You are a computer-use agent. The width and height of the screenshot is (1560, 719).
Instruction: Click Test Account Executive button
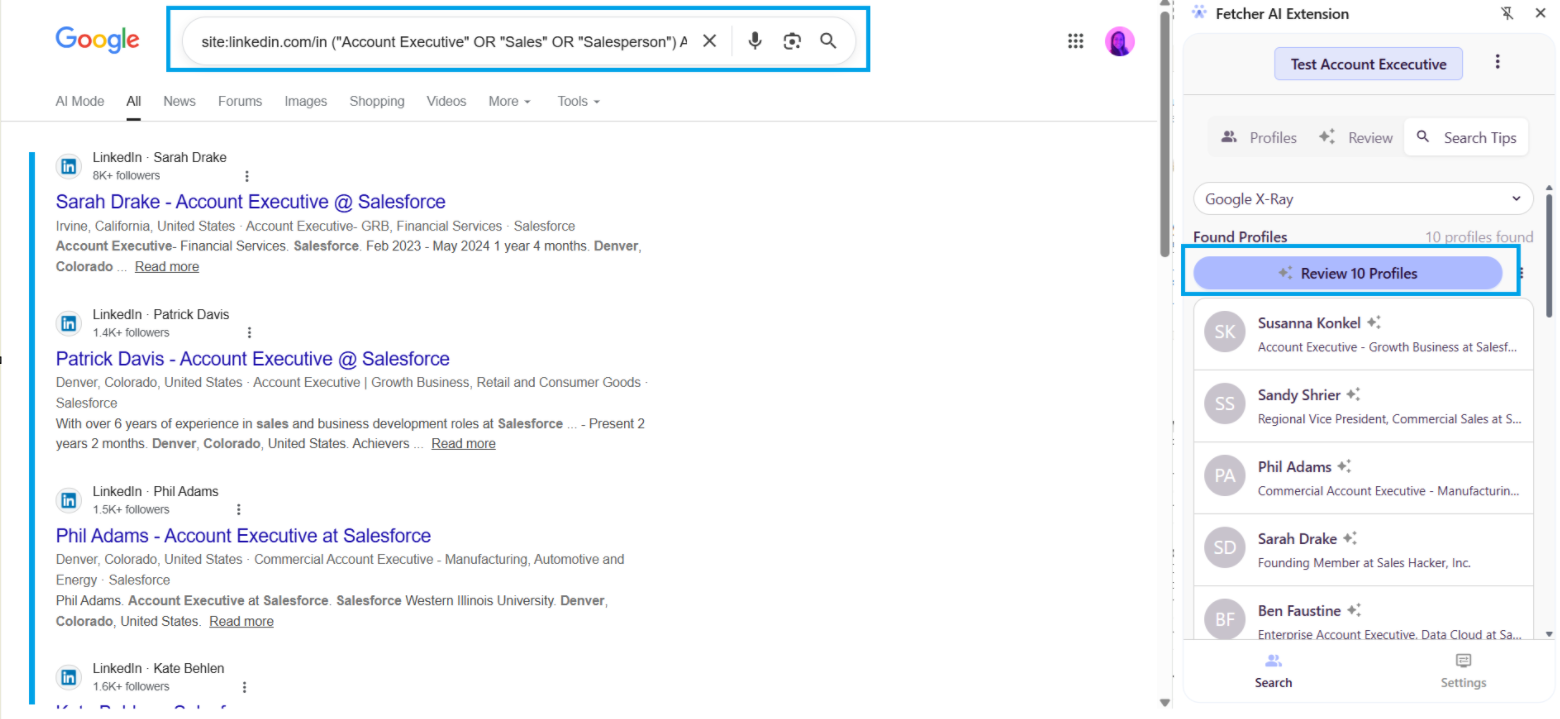[1368, 64]
